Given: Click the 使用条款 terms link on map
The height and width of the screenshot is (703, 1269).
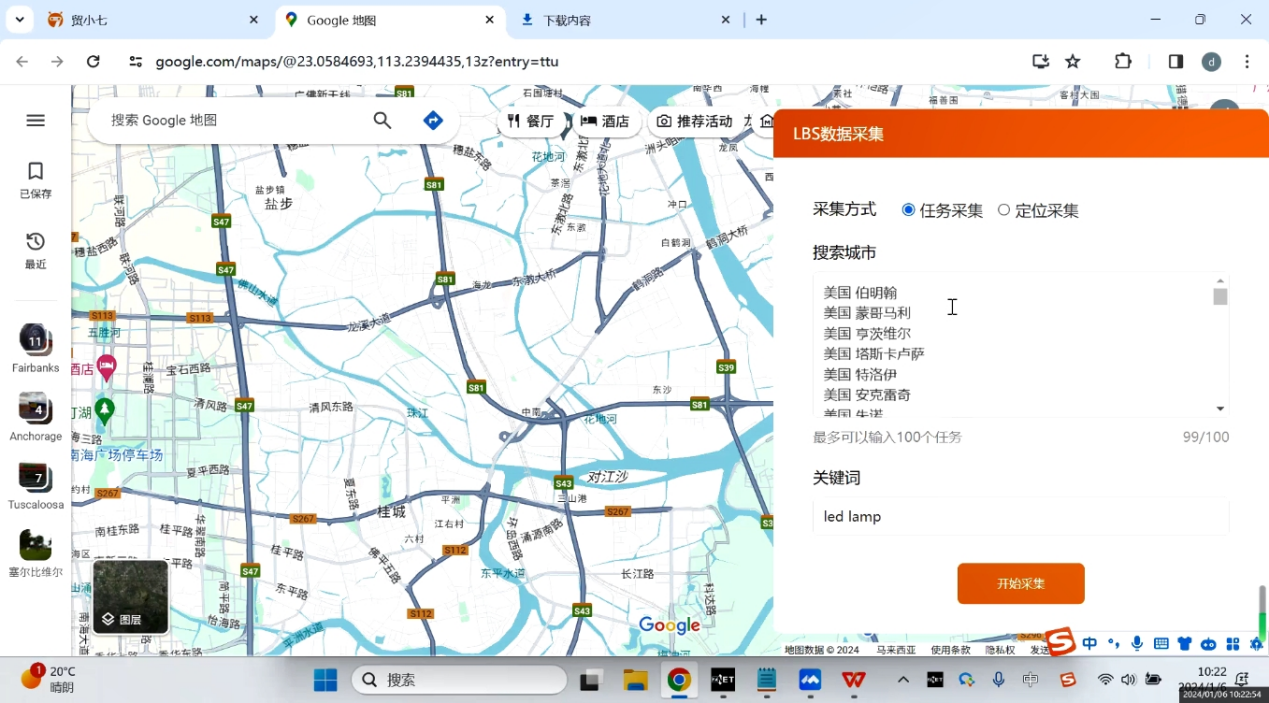Looking at the screenshot, I should [950, 650].
